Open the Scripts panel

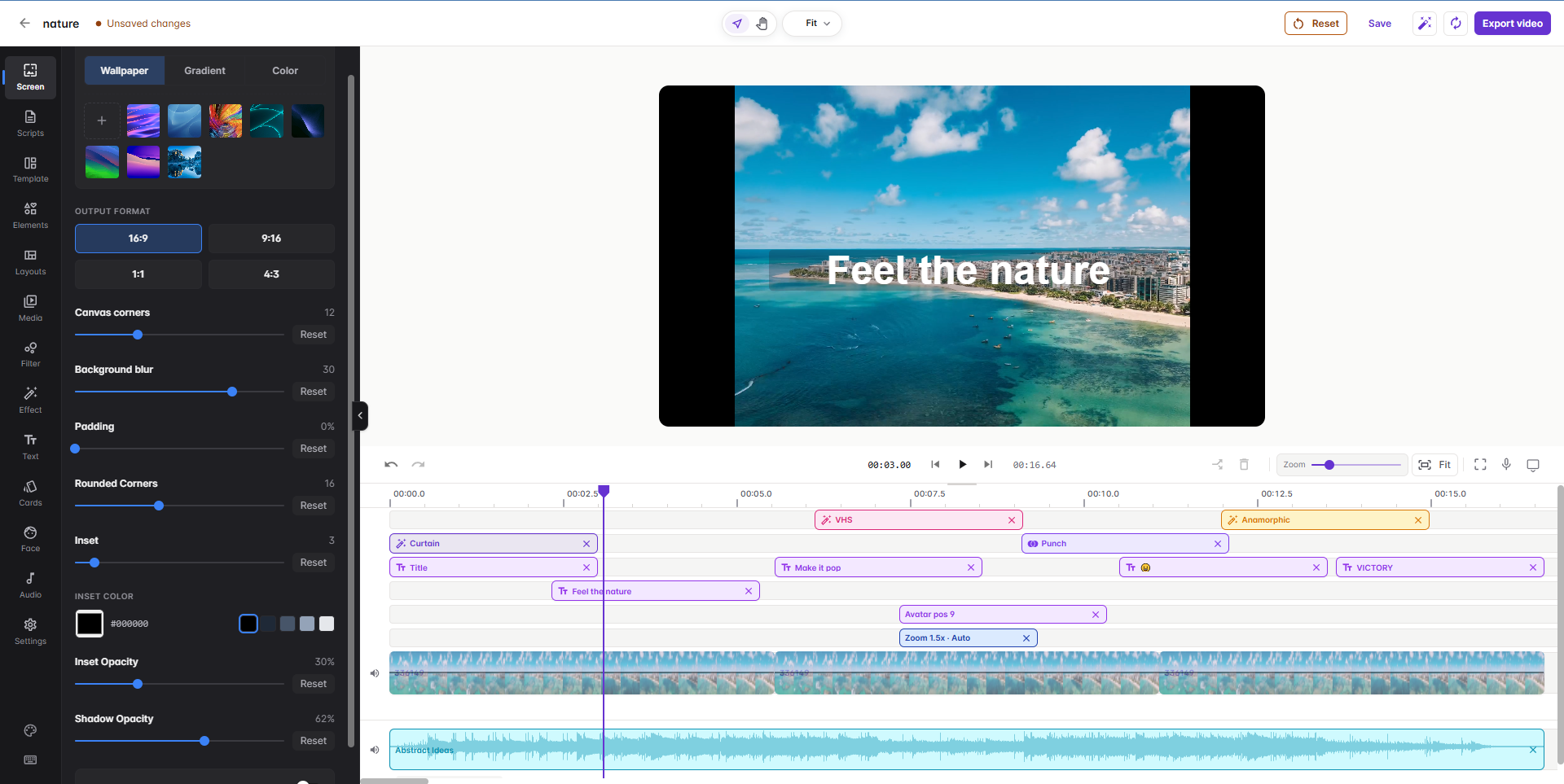[30, 124]
